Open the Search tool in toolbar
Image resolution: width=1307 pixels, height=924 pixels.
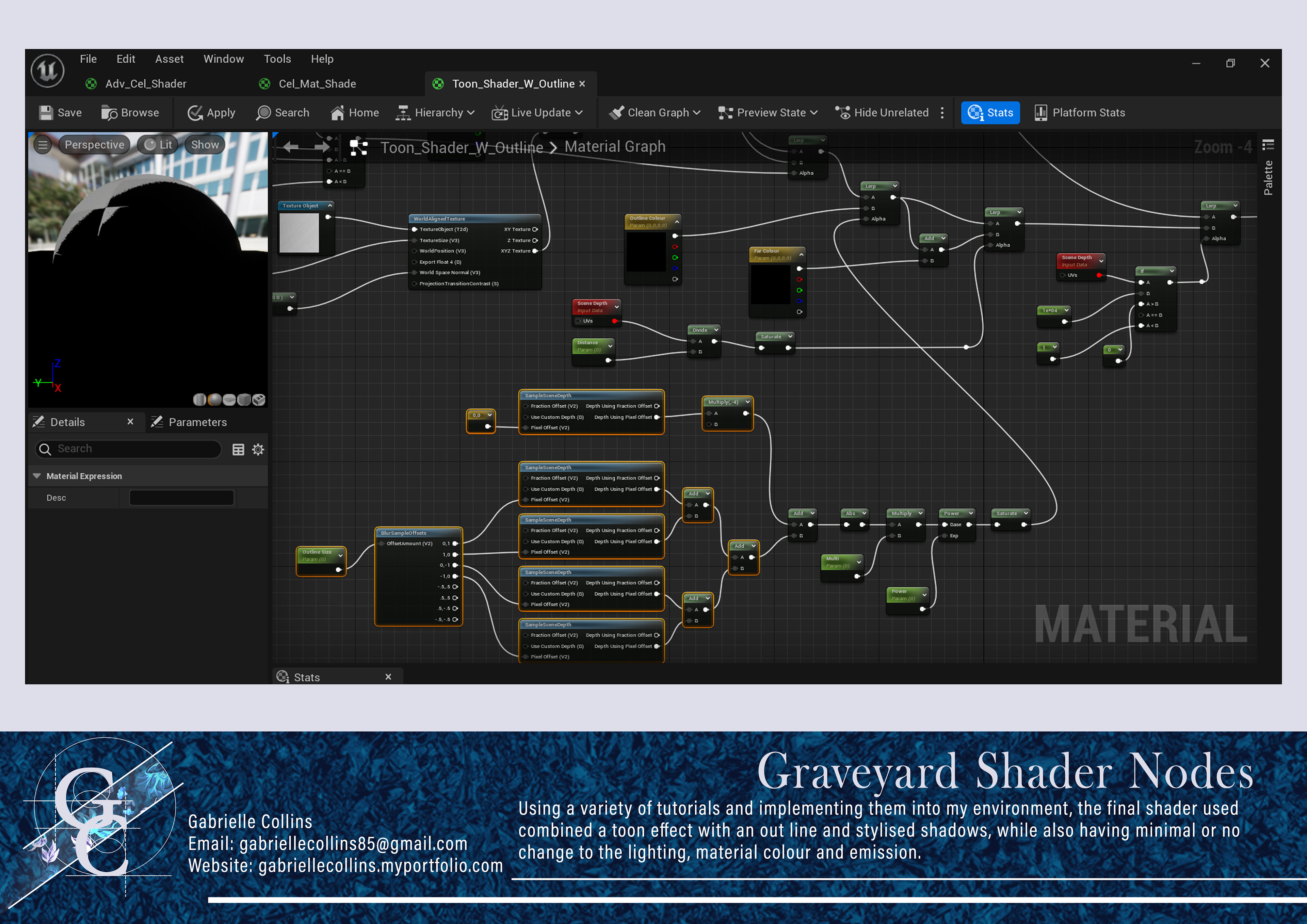283,113
